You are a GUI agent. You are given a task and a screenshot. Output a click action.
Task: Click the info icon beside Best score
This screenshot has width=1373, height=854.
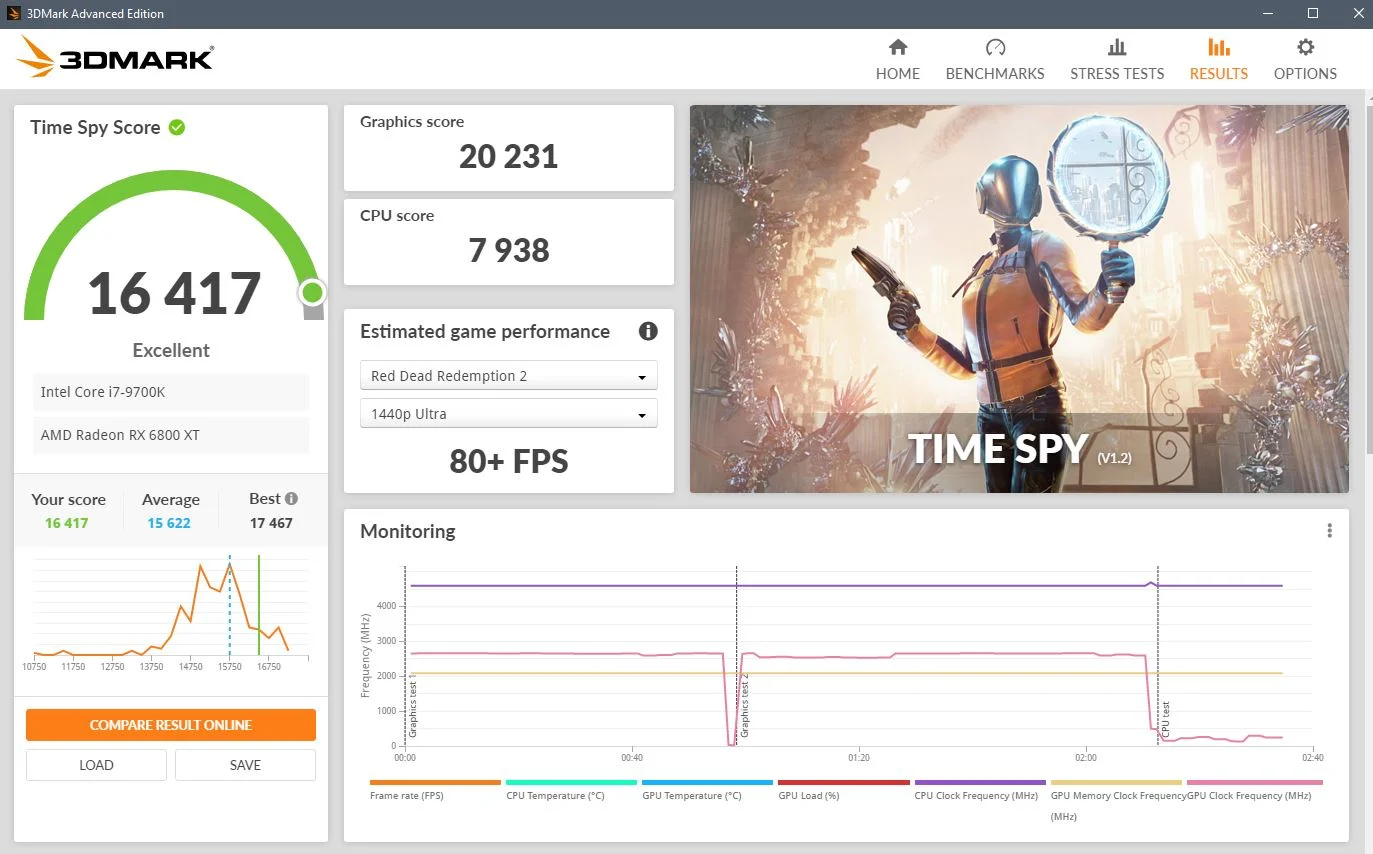point(291,498)
